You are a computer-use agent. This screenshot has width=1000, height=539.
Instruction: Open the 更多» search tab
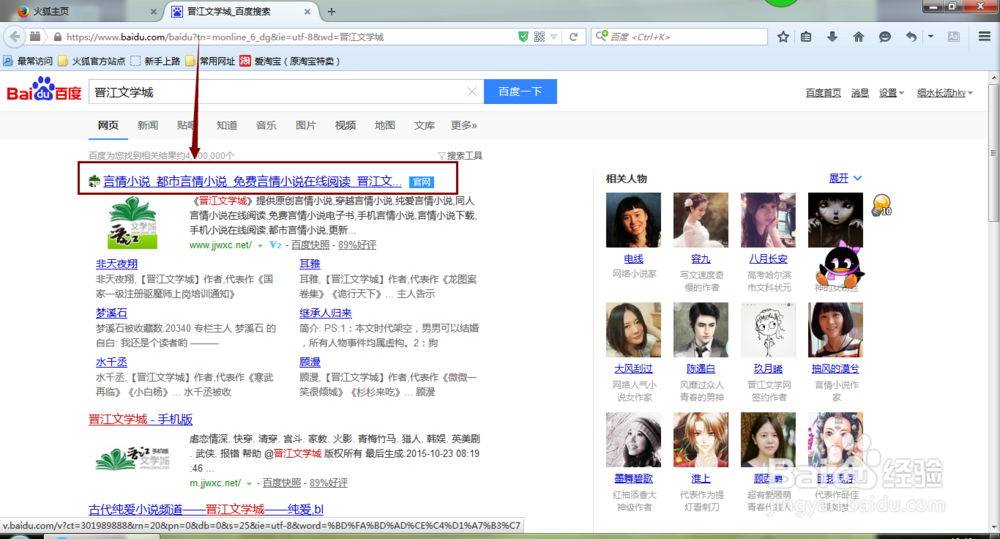click(x=464, y=125)
